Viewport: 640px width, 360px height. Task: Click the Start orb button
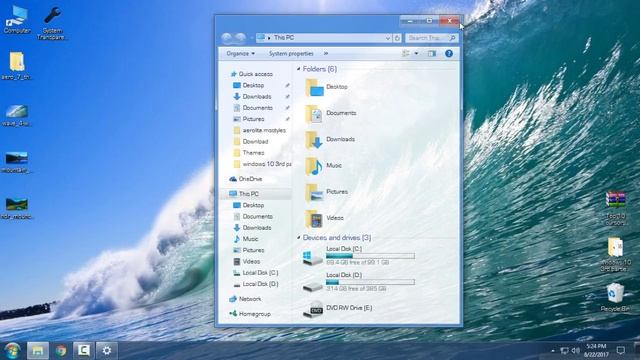(12, 351)
